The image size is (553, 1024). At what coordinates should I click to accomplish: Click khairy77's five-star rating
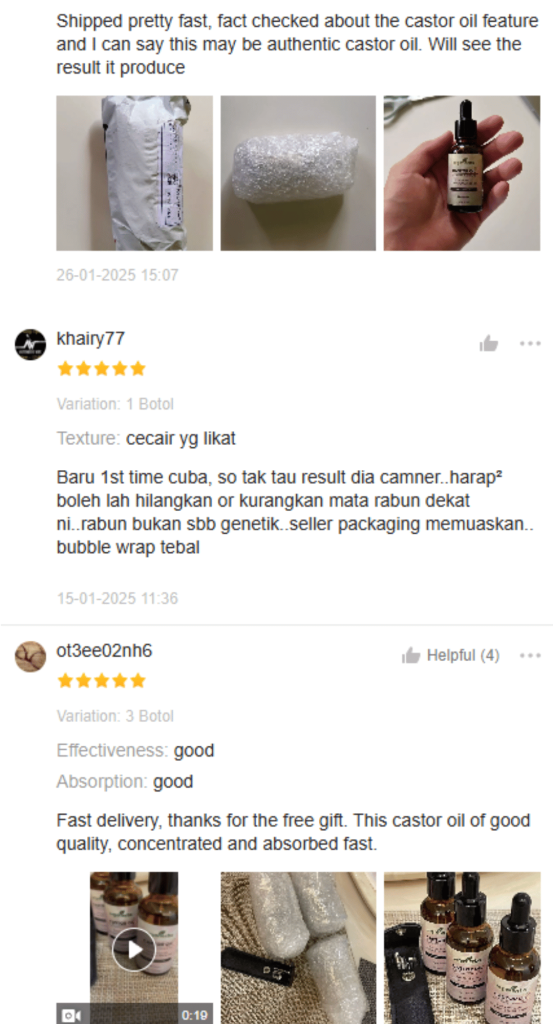(x=101, y=369)
